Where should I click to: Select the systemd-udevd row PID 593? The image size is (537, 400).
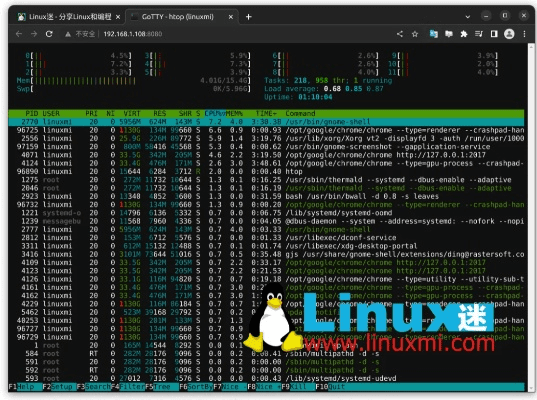[266, 378]
